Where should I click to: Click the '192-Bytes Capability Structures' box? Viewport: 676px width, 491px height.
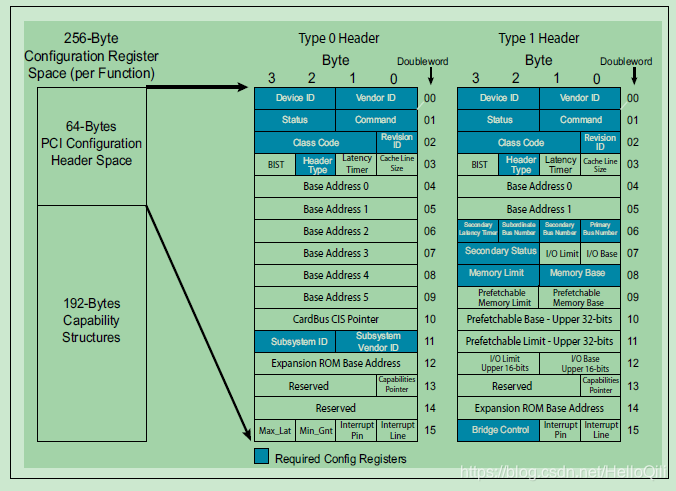(x=92, y=323)
